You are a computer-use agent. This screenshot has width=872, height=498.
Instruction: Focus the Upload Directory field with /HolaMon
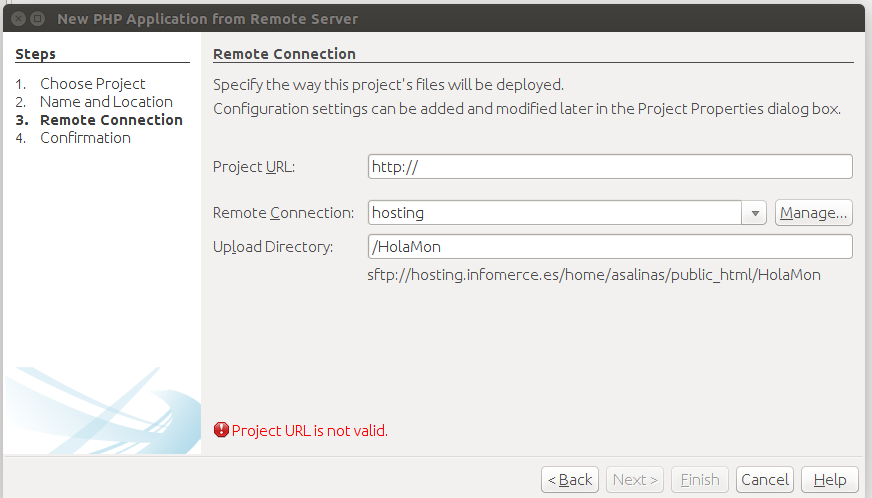(610, 246)
